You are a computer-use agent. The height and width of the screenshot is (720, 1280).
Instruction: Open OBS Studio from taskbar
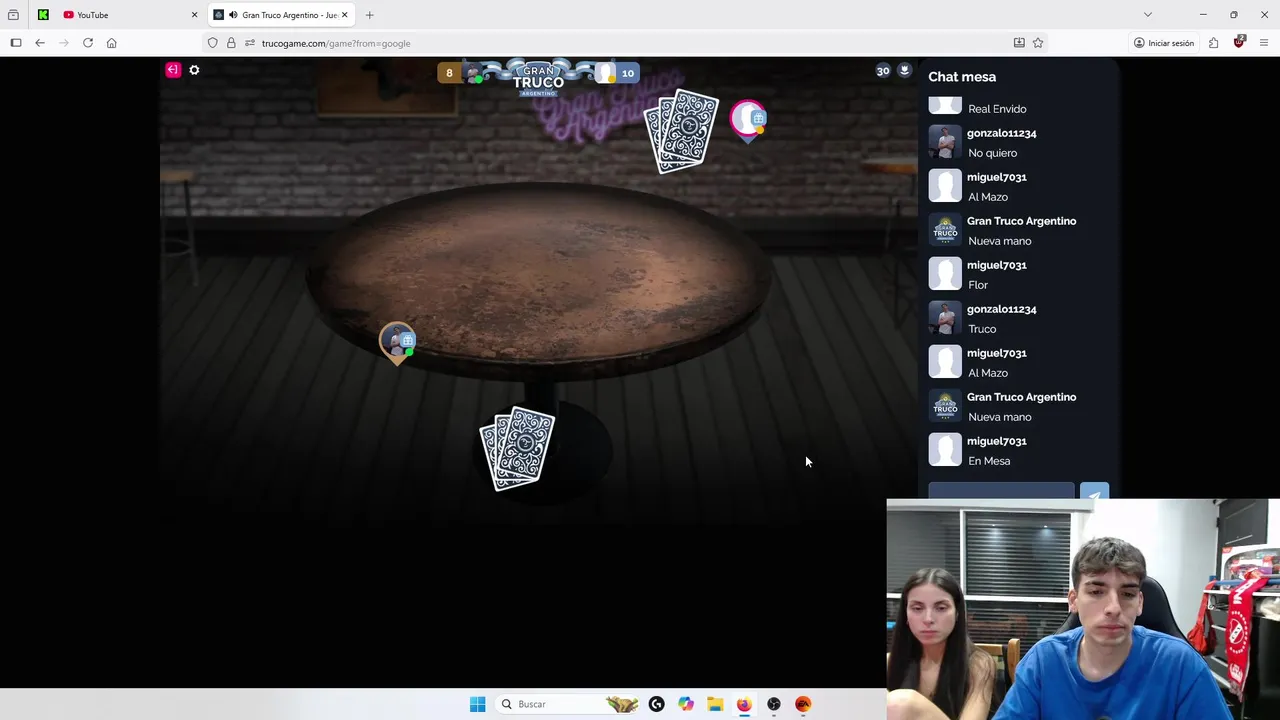click(x=774, y=704)
